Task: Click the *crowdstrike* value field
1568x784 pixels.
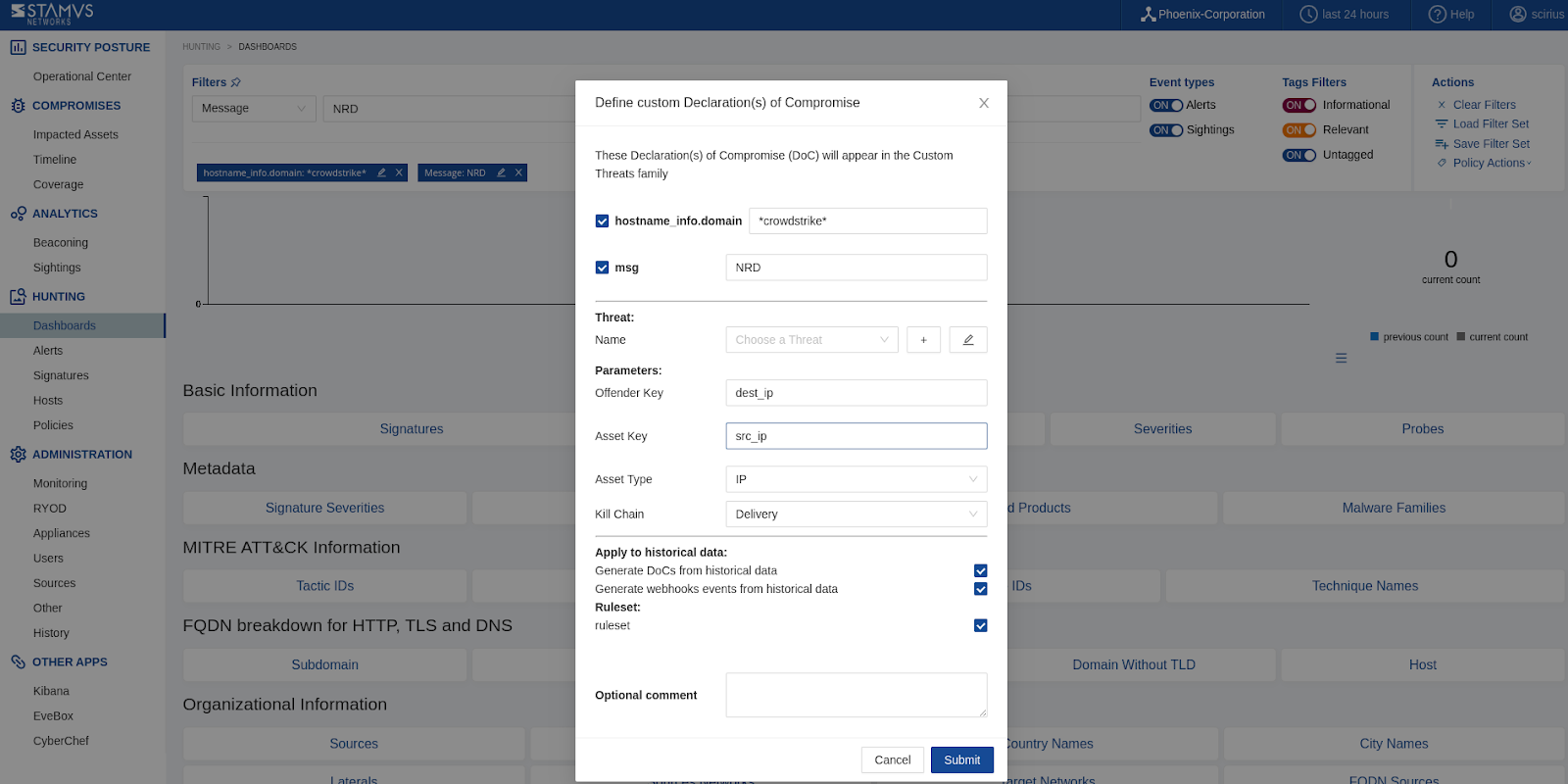Action: pos(868,221)
